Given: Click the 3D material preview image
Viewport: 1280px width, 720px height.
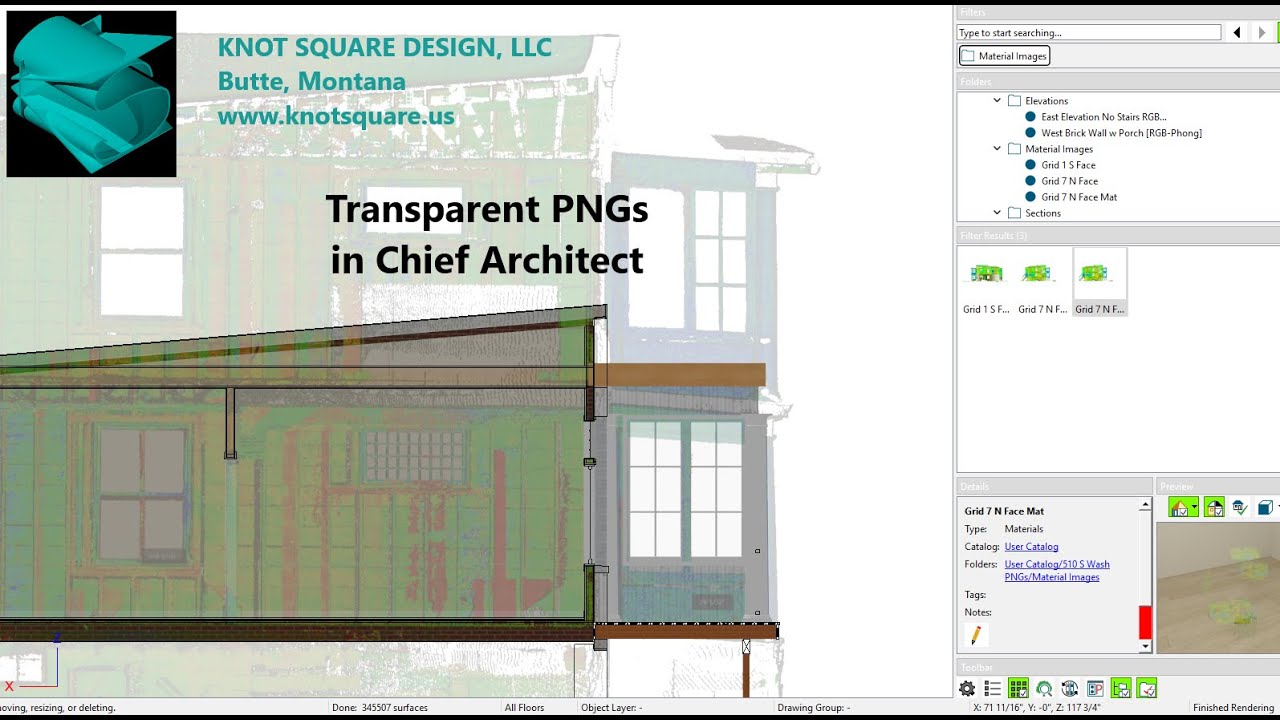Looking at the screenshot, I should (1218, 588).
